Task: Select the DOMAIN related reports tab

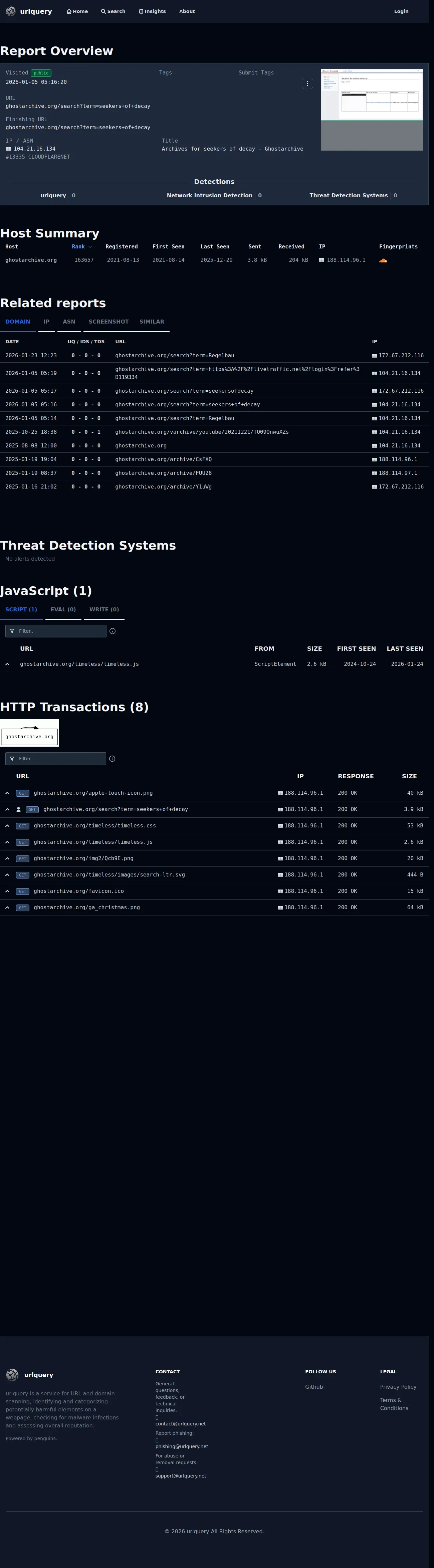Action: 18,322
